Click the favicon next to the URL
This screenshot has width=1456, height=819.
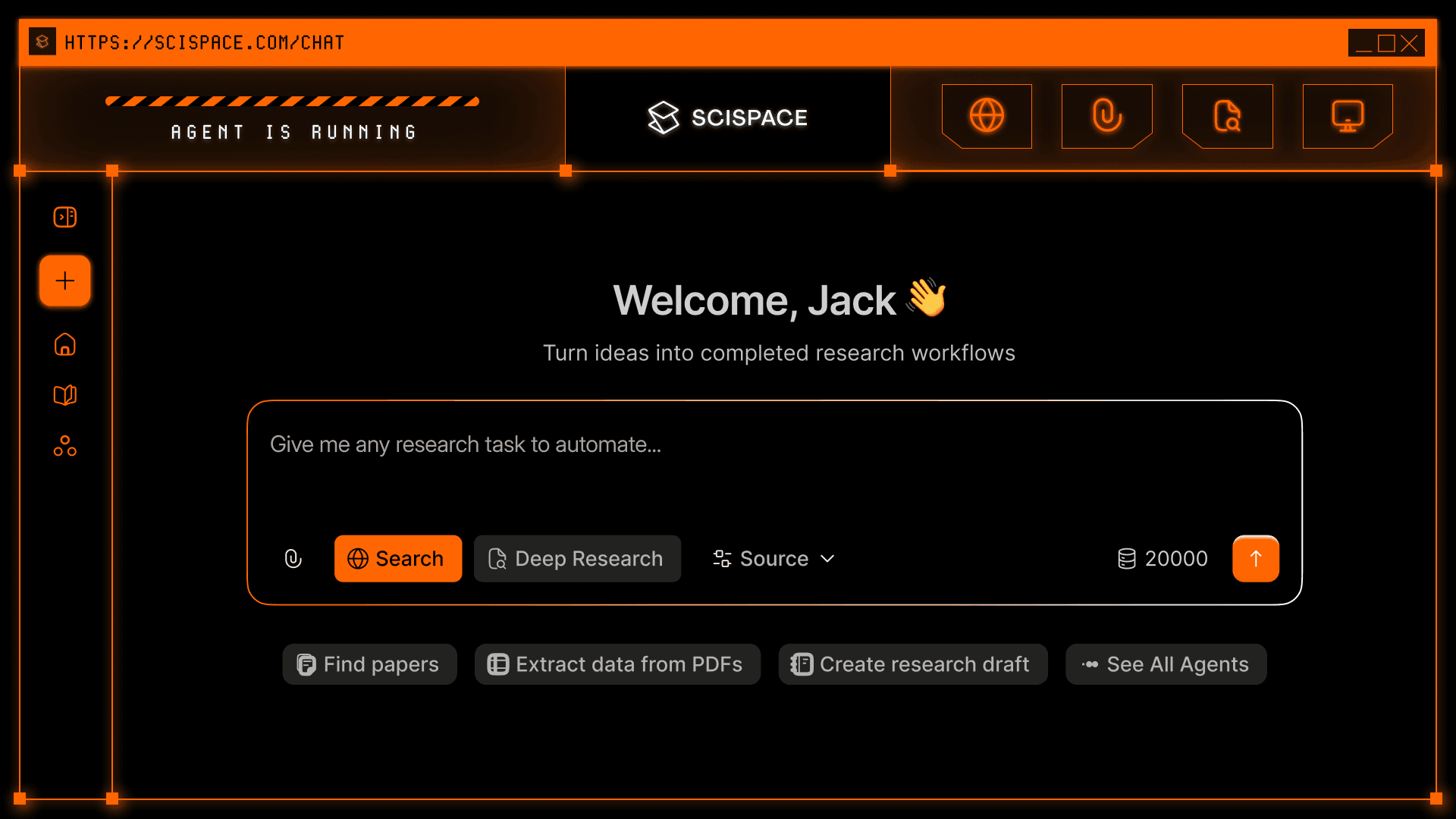point(42,42)
